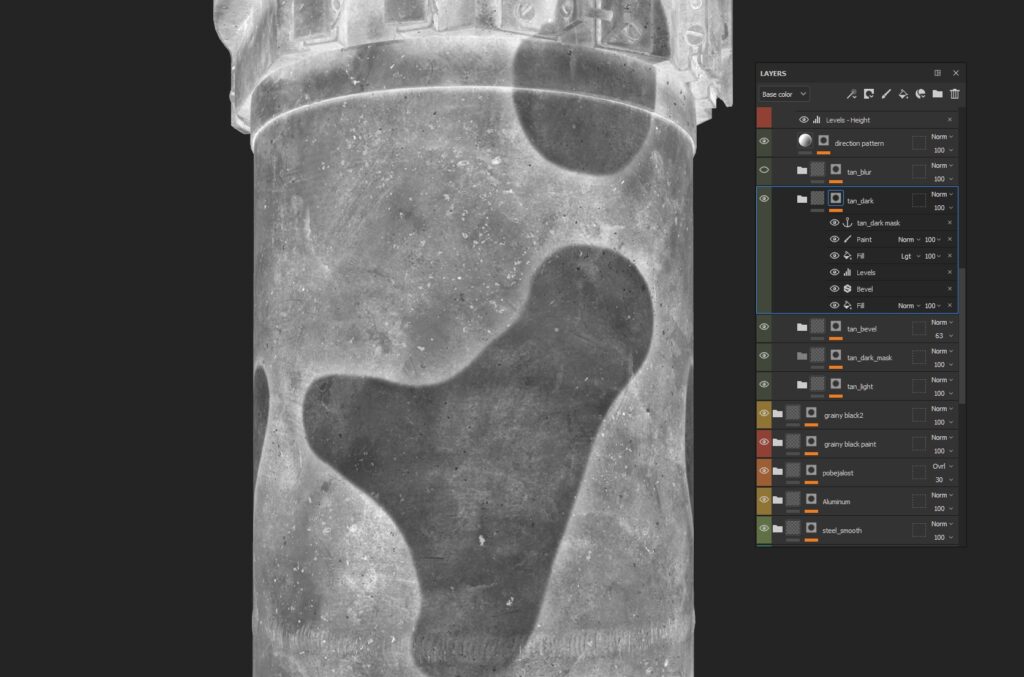Select the direction pattern layer mask
The height and width of the screenshot is (677, 1024).
(824, 140)
